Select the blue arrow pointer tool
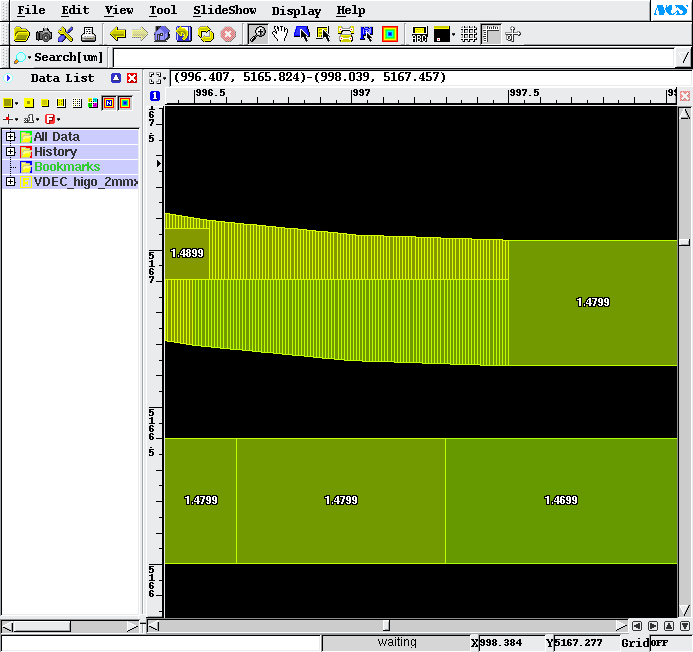Viewport: 693px width, 652px height. 302,34
